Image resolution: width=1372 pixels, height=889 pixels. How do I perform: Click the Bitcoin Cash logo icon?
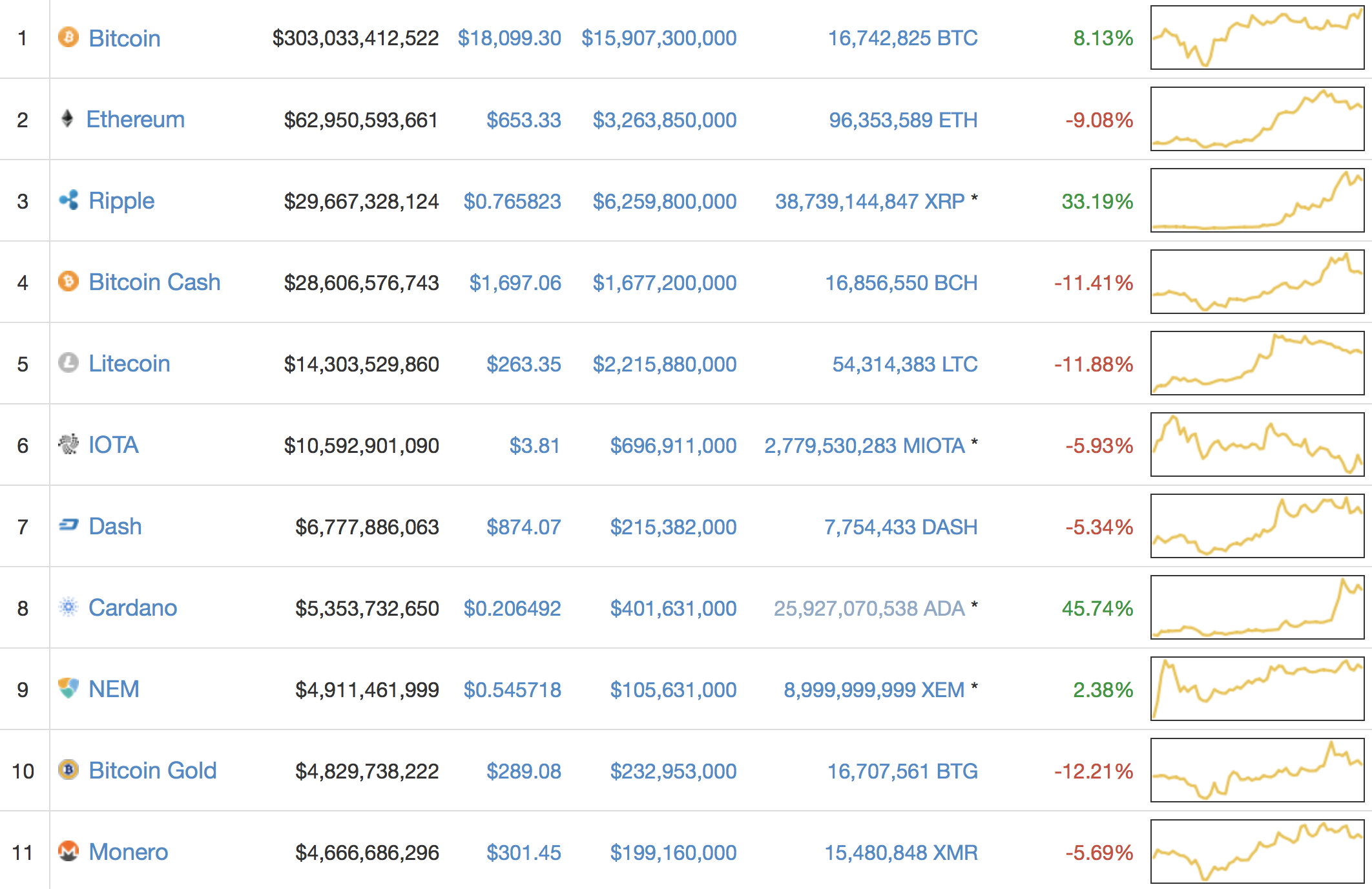point(68,282)
